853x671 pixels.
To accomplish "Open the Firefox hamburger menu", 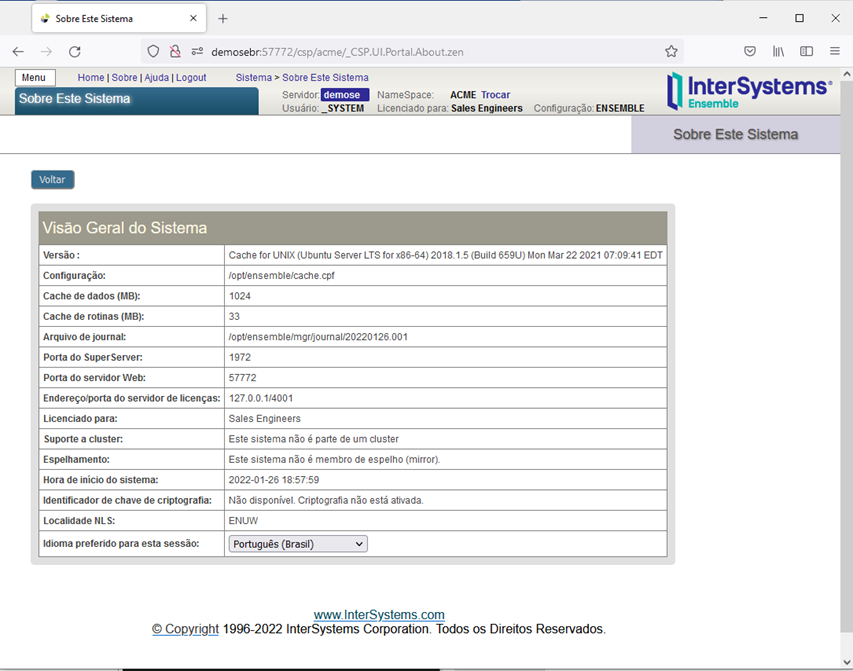I will point(835,52).
